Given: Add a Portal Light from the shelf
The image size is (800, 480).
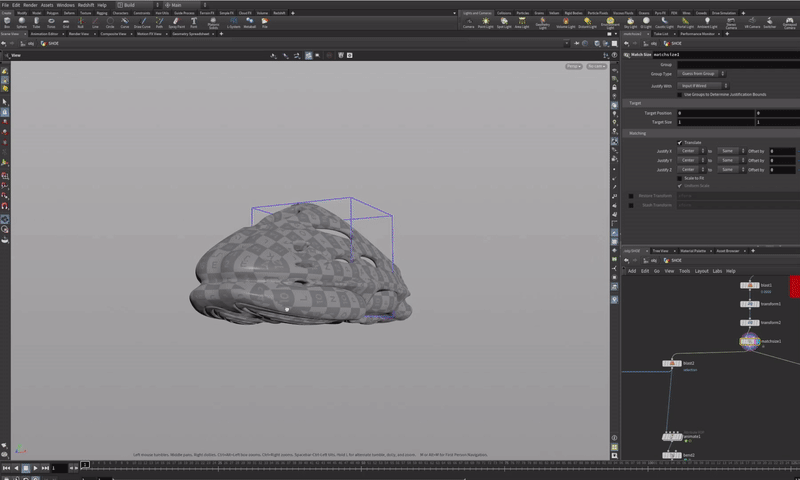Looking at the screenshot, I should tap(685, 22).
